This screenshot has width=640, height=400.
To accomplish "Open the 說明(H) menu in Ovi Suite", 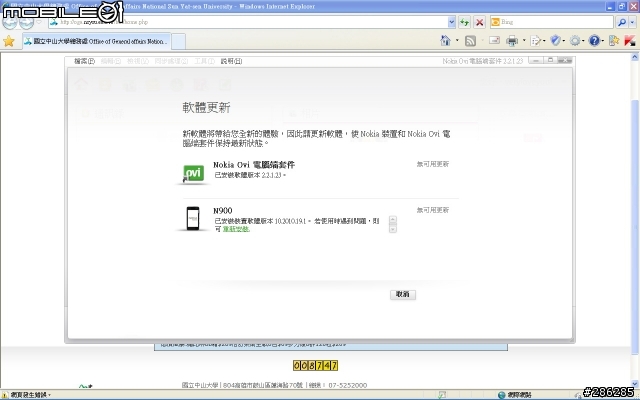I will click(x=231, y=61).
